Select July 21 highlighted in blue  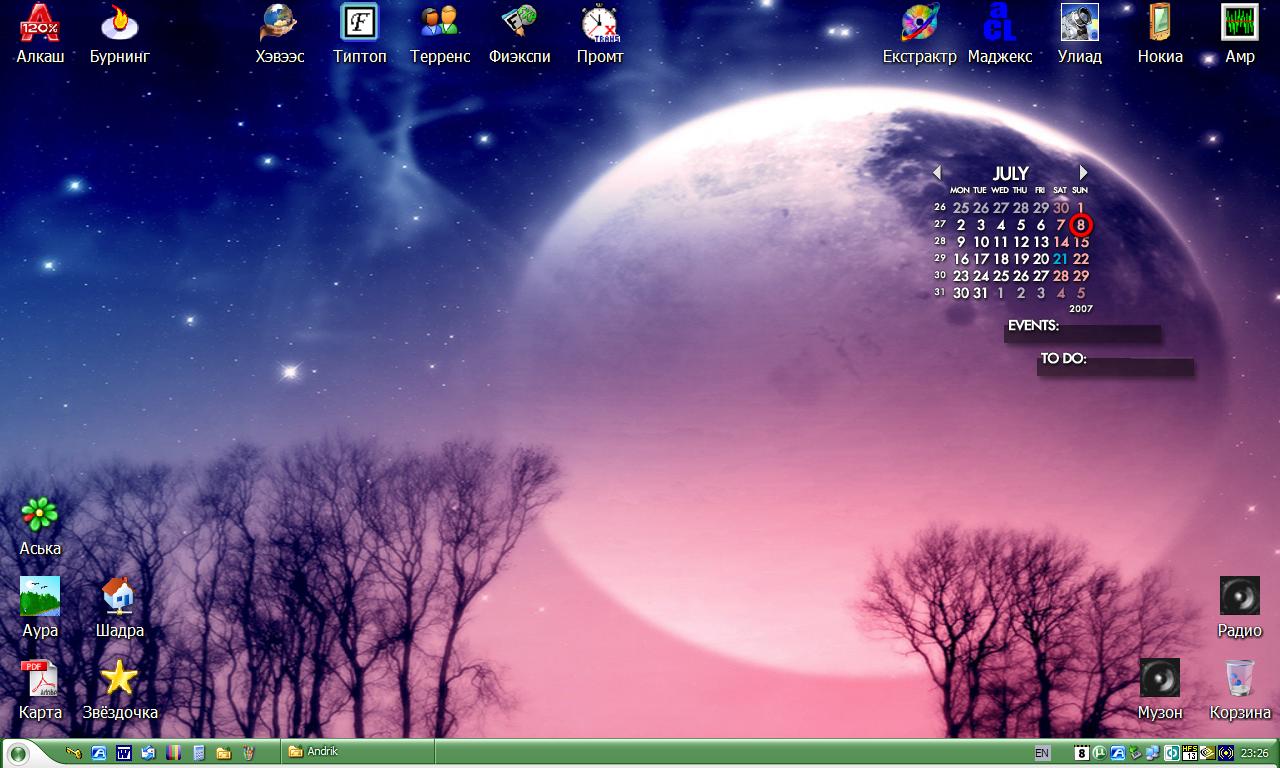pos(1060,259)
